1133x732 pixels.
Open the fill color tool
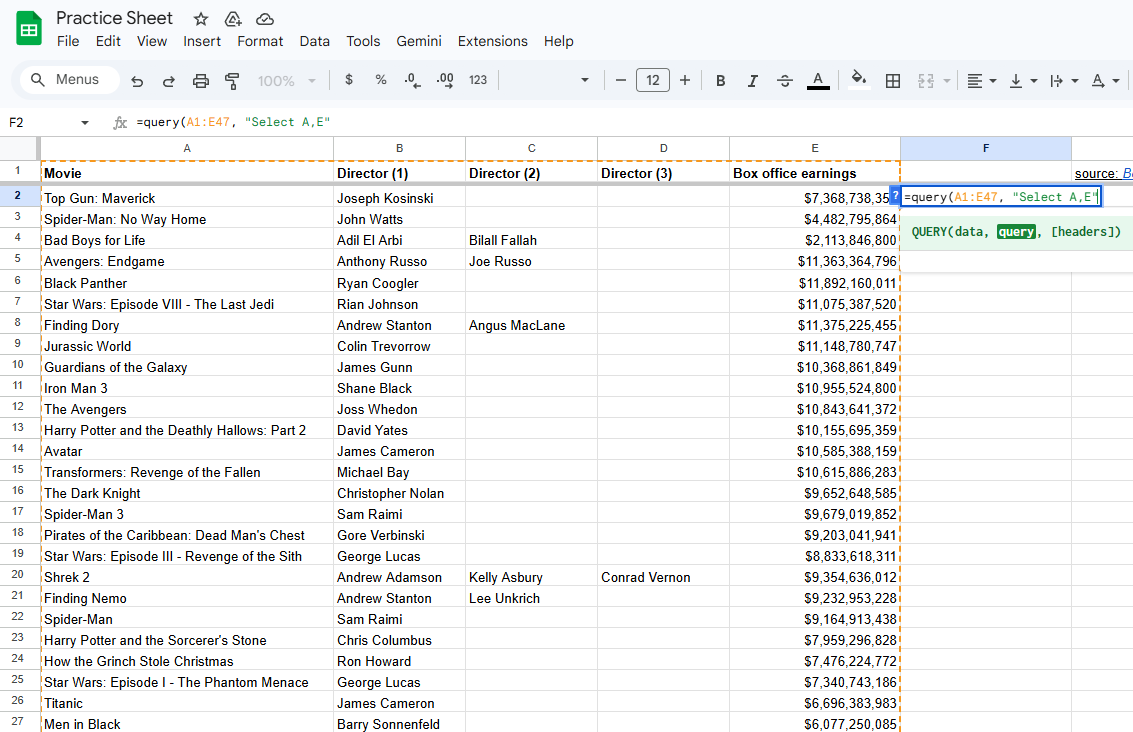click(x=859, y=80)
